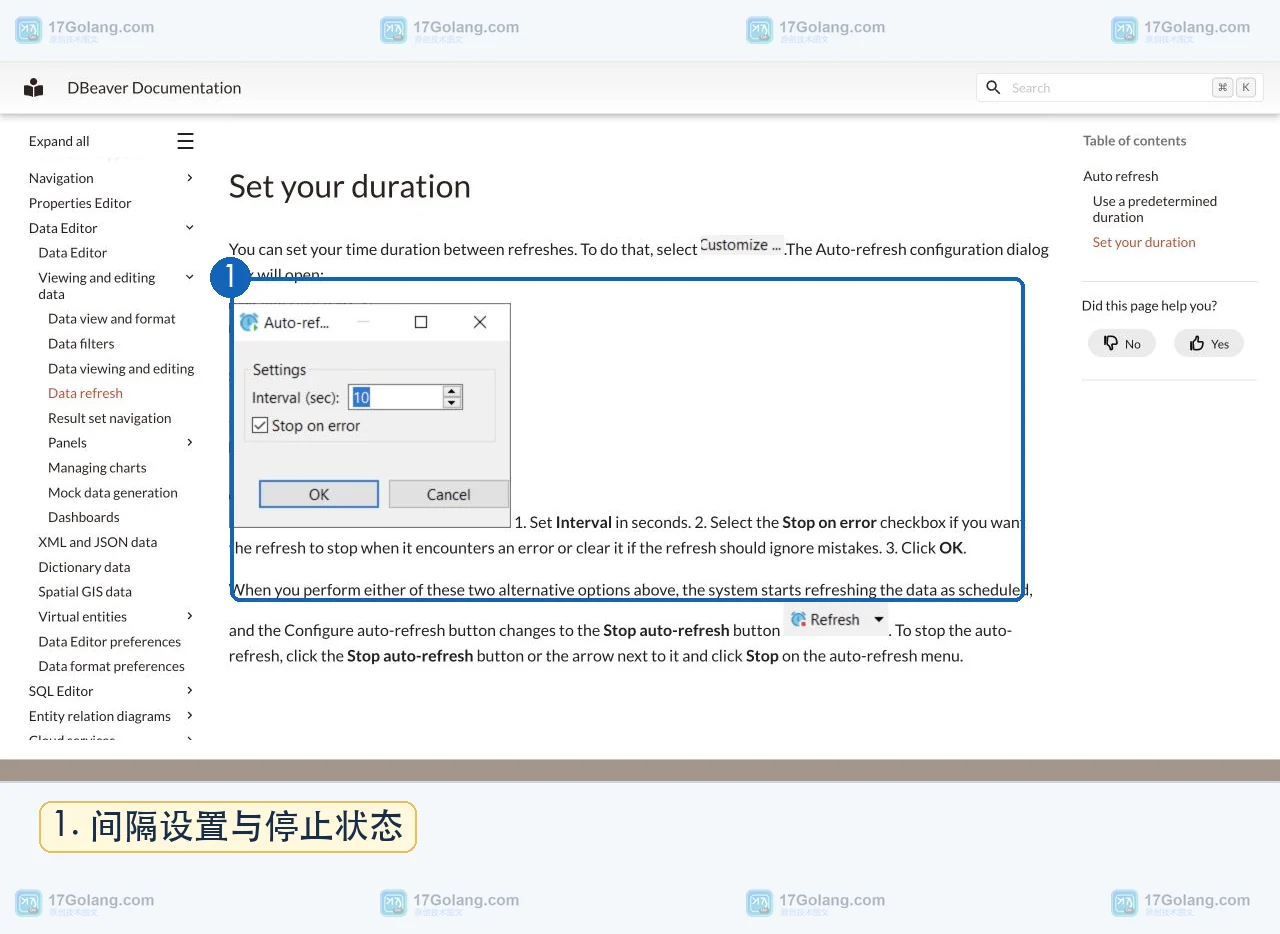Click the search magnifier icon
The height and width of the screenshot is (934, 1280).
(993, 88)
